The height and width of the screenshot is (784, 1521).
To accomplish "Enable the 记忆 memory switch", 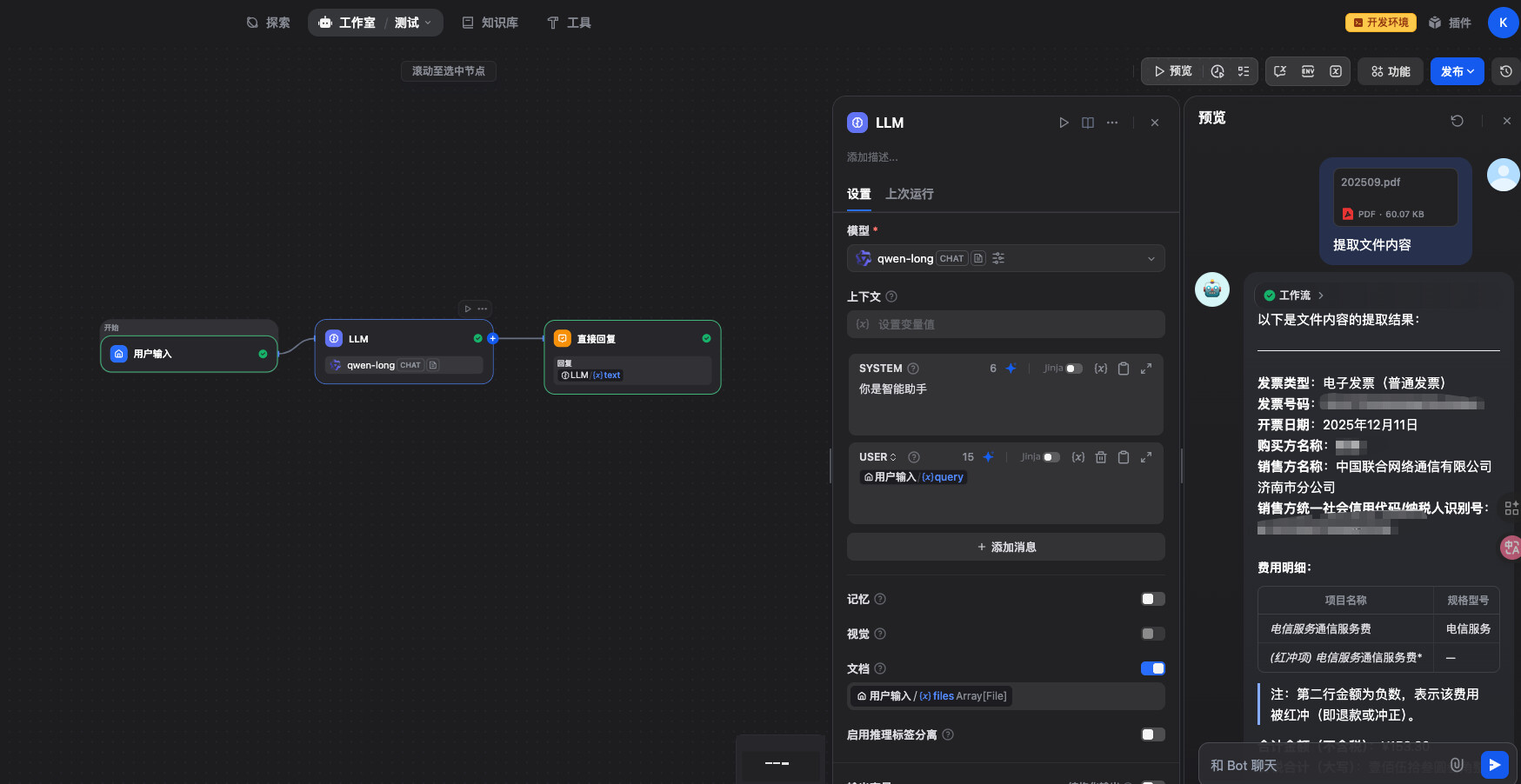I will [x=1153, y=599].
